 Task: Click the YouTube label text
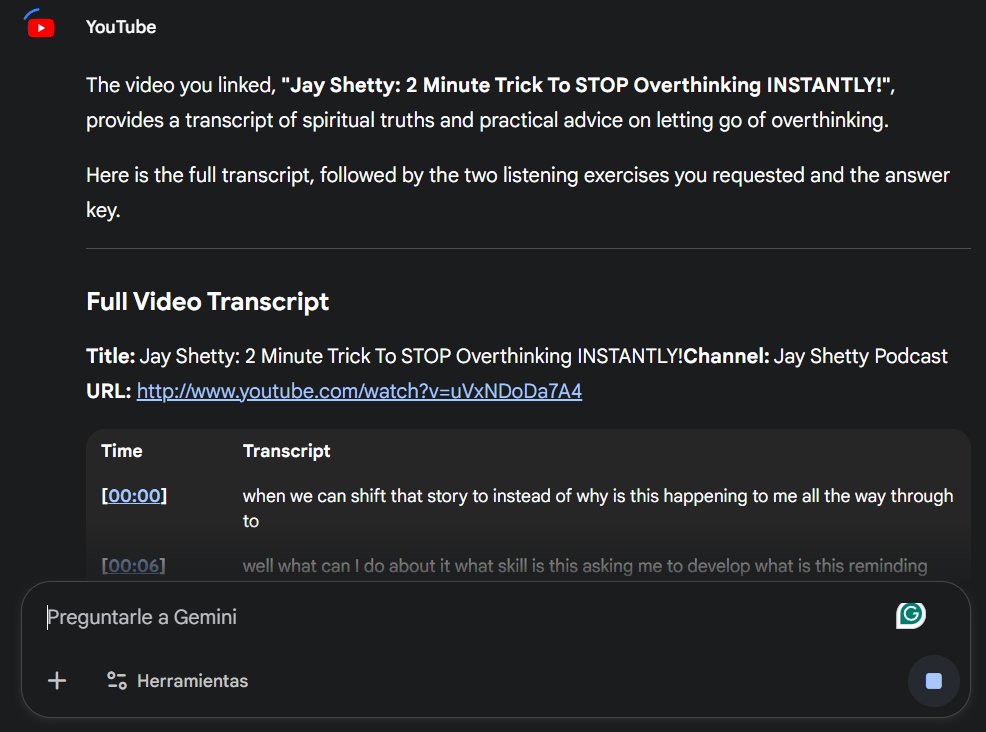point(121,27)
